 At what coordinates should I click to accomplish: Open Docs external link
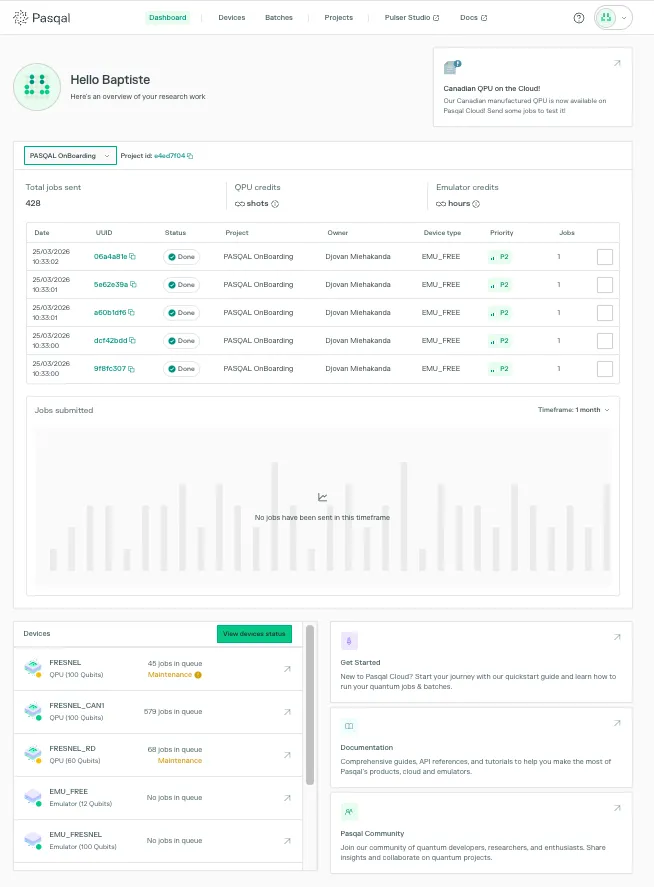click(474, 18)
